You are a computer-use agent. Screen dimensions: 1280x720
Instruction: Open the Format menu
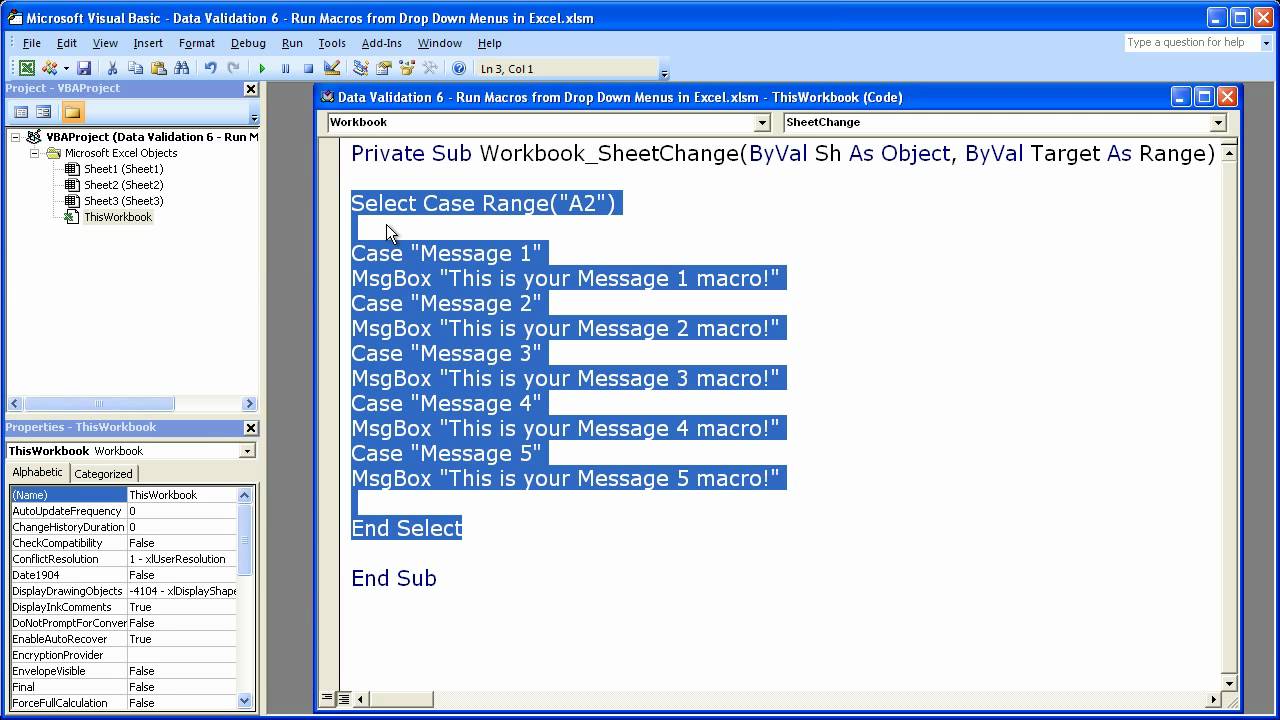pos(197,43)
